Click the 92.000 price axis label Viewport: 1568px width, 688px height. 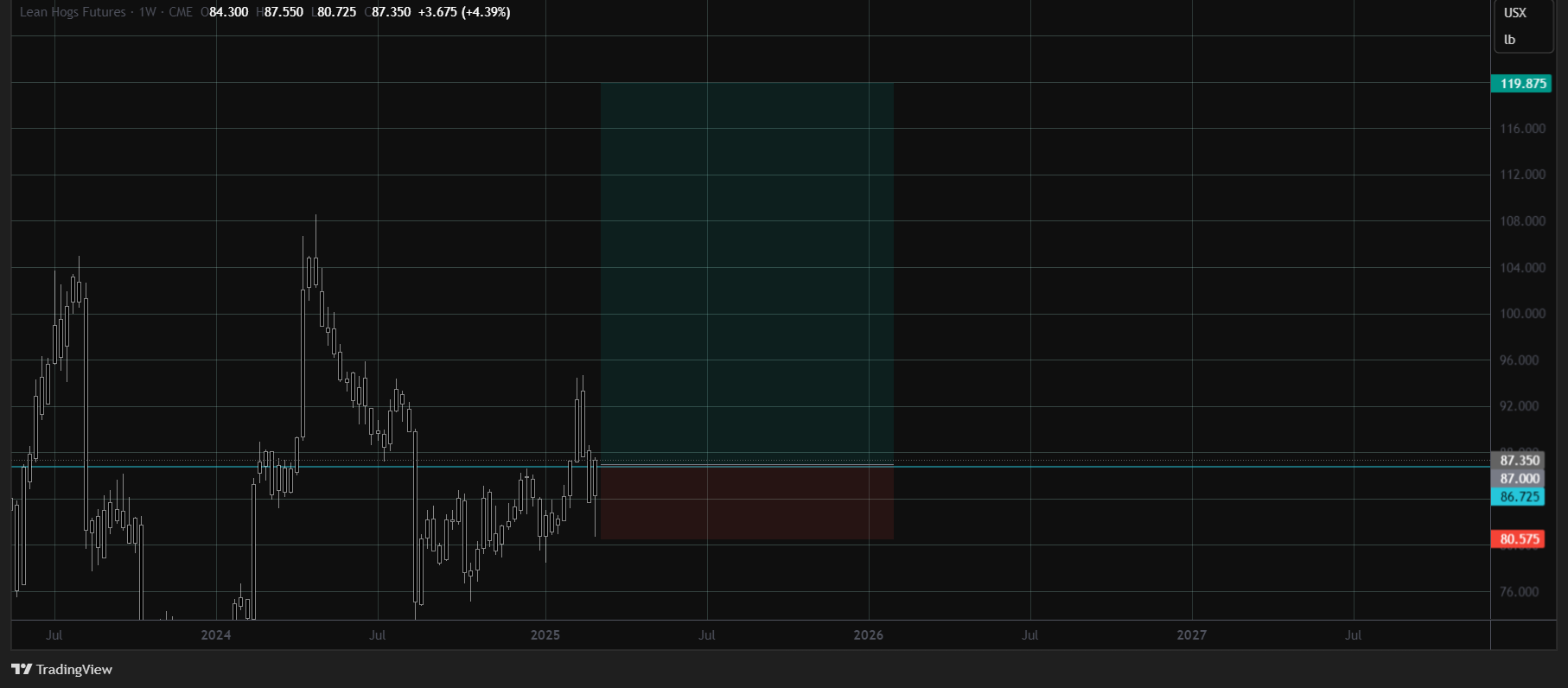click(1519, 406)
